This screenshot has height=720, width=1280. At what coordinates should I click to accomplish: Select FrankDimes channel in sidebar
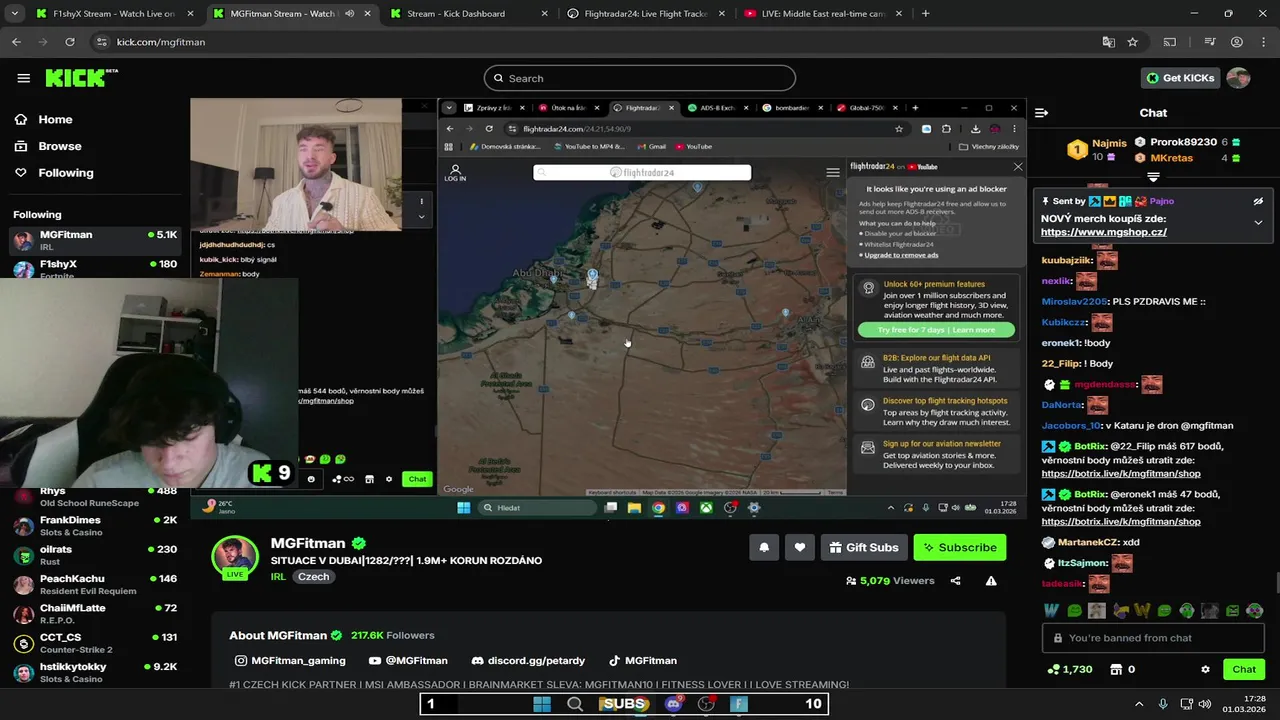(95, 525)
